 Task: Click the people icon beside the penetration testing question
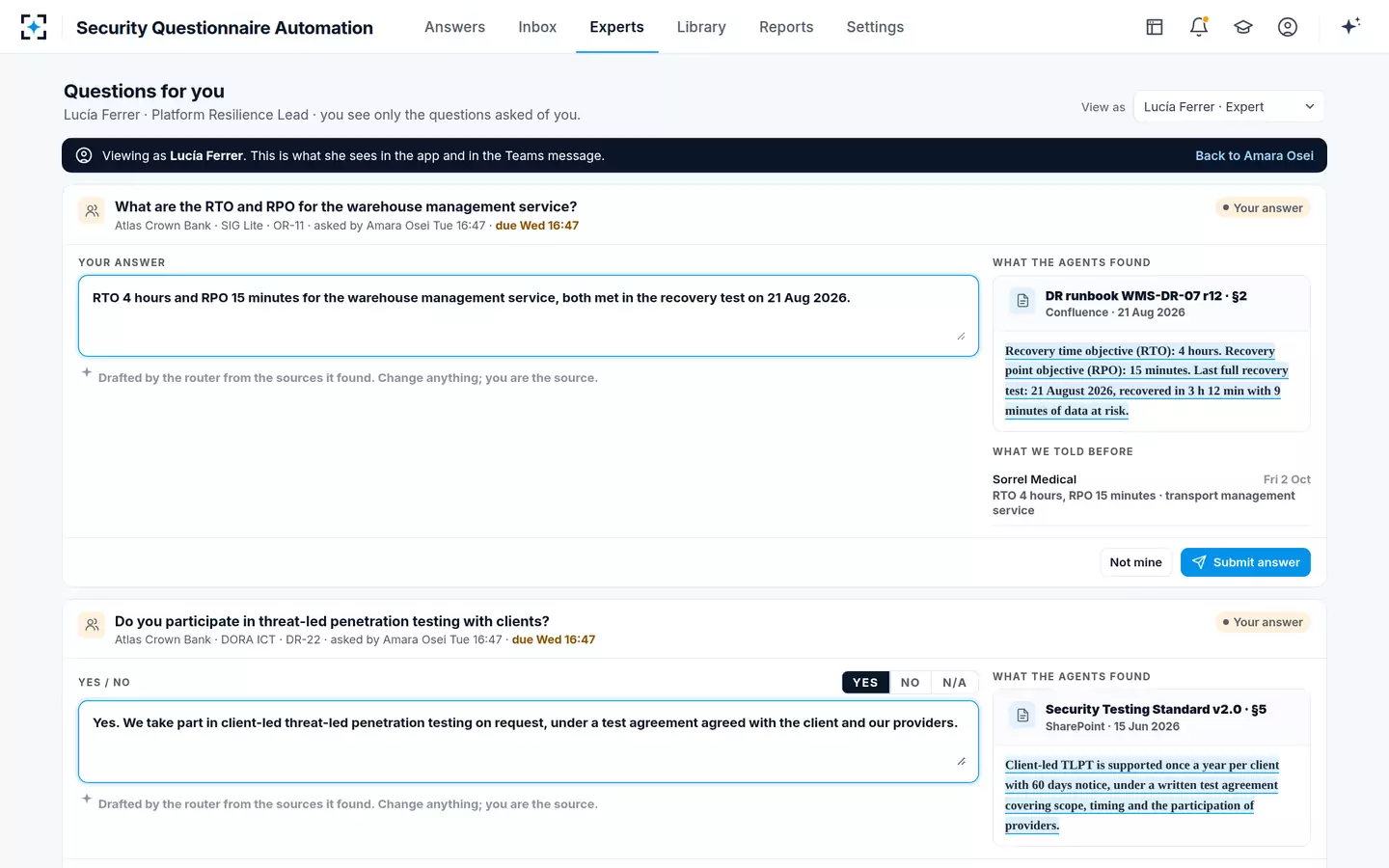(x=92, y=625)
